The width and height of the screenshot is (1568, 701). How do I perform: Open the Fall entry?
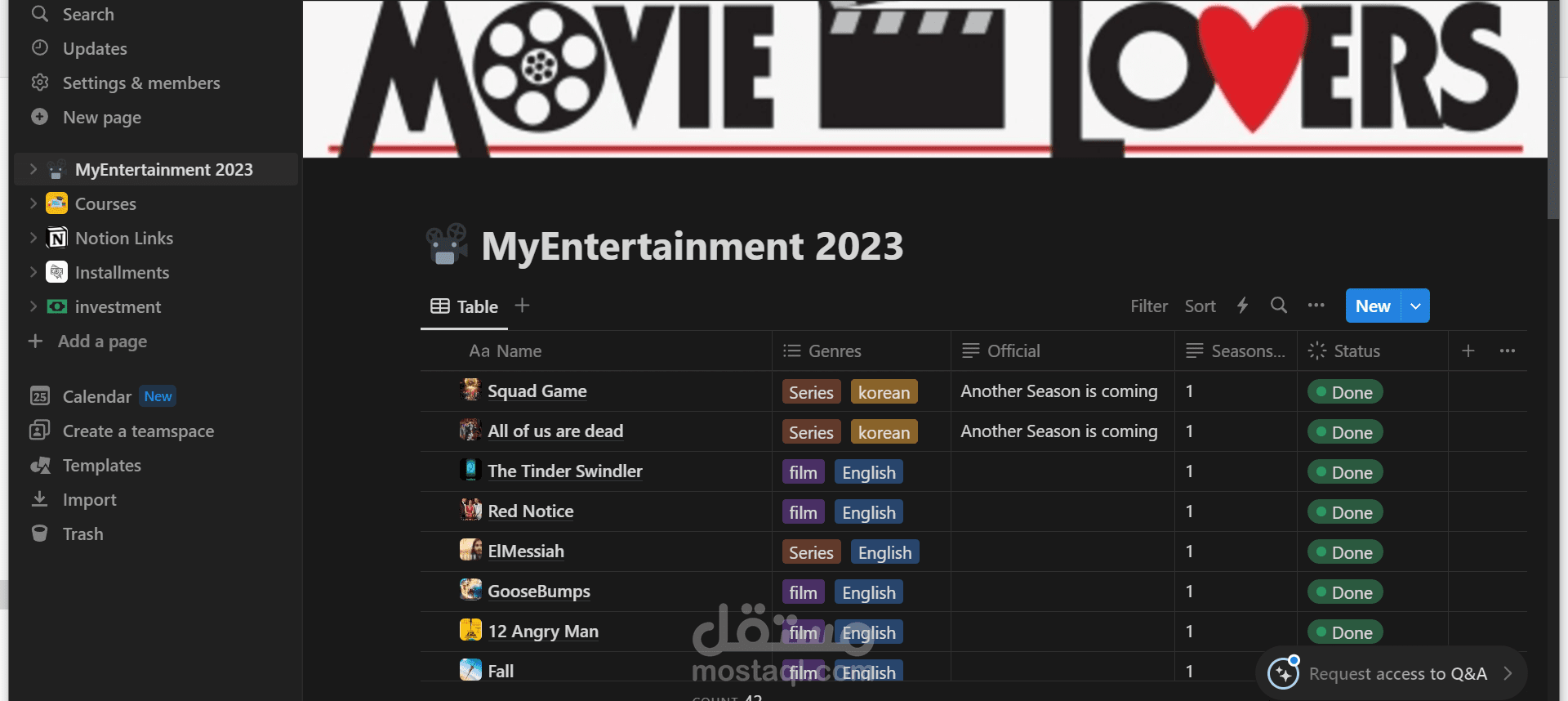[x=501, y=671]
